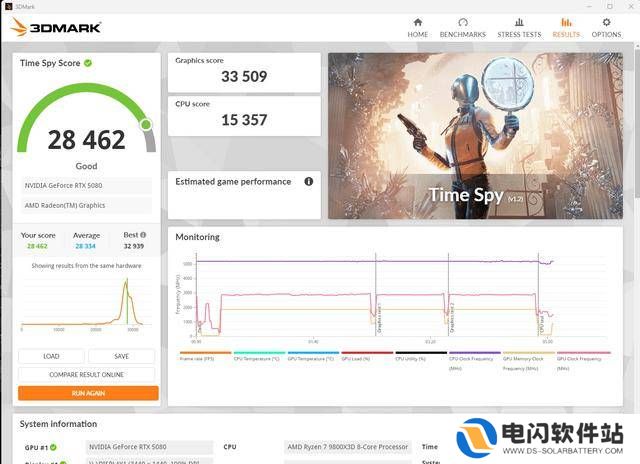Viewport: 640px width, 464px height.
Task: Click NVIDIA GeForce RTX 5080 under Good rating
Action: 86,185
